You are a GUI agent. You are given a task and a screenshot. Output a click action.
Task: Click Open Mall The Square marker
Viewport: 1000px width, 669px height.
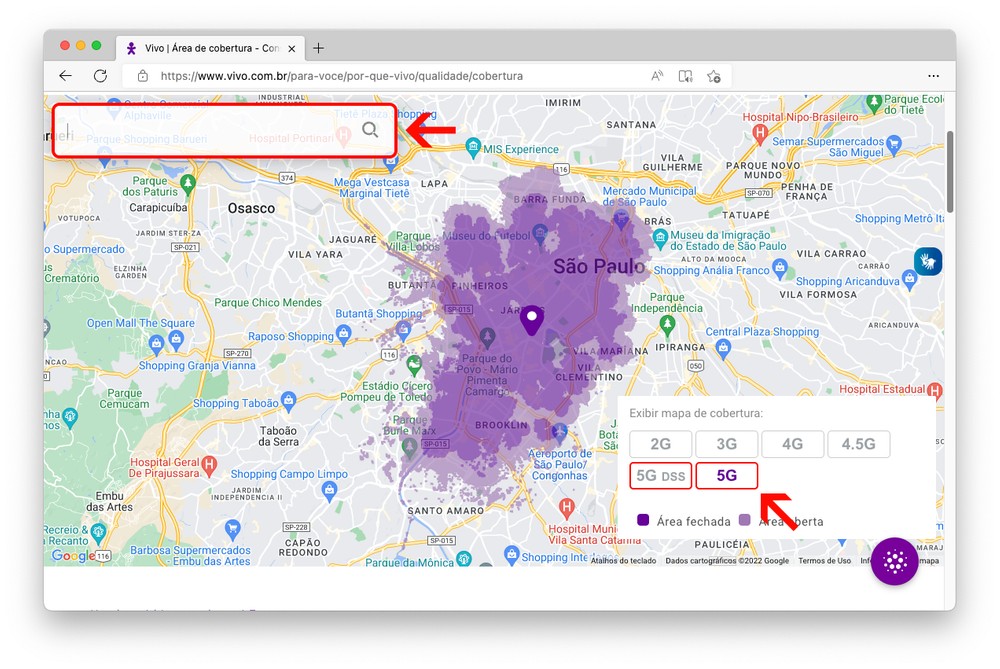coord(176,338)
